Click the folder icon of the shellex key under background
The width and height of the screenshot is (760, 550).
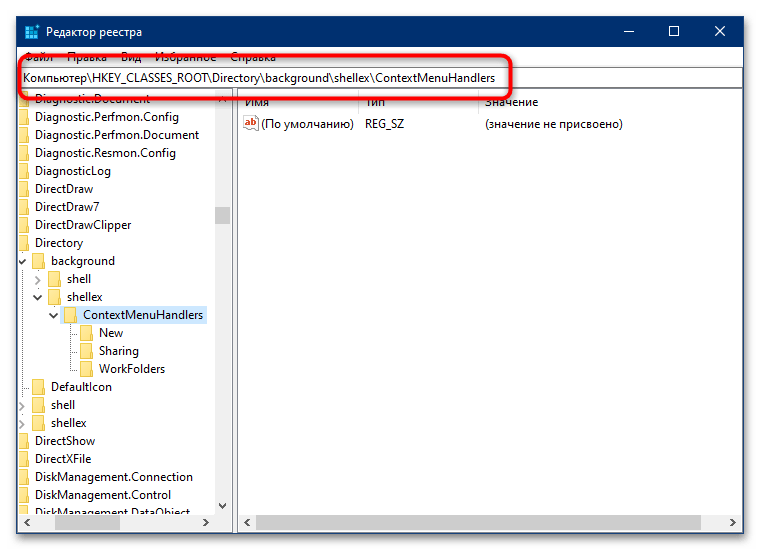click(x=54, y=297)
